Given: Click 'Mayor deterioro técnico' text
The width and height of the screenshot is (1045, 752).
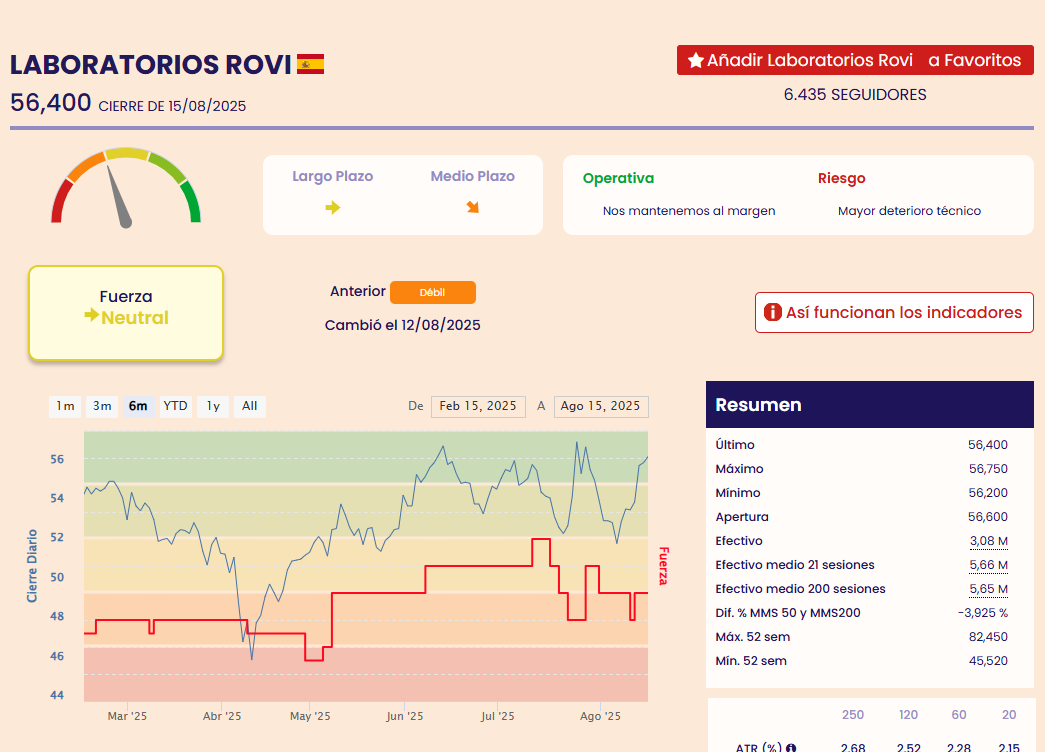Looking at the screenshot, I should coord(910,211).
